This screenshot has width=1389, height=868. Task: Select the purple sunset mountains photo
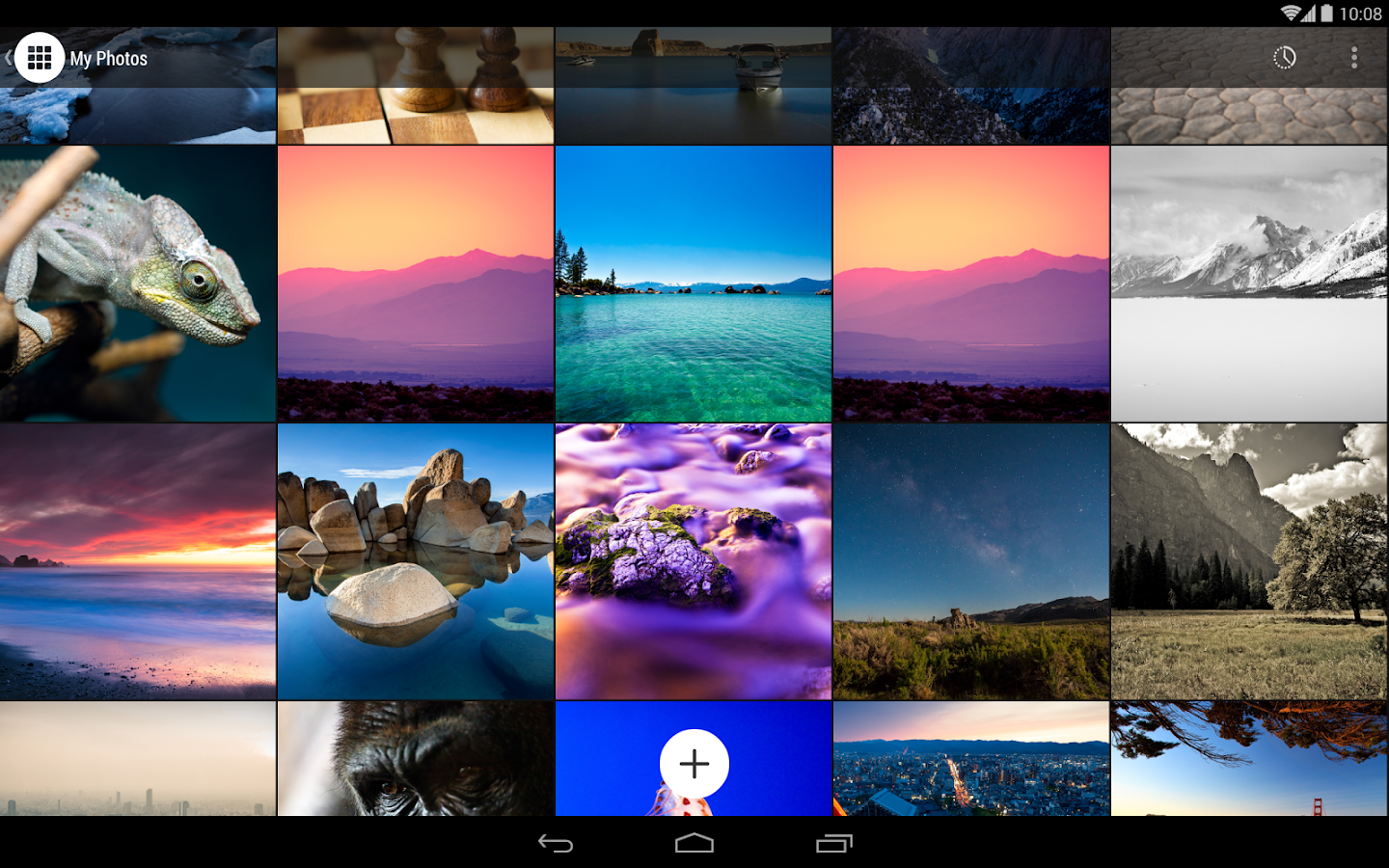coord(415,283)
